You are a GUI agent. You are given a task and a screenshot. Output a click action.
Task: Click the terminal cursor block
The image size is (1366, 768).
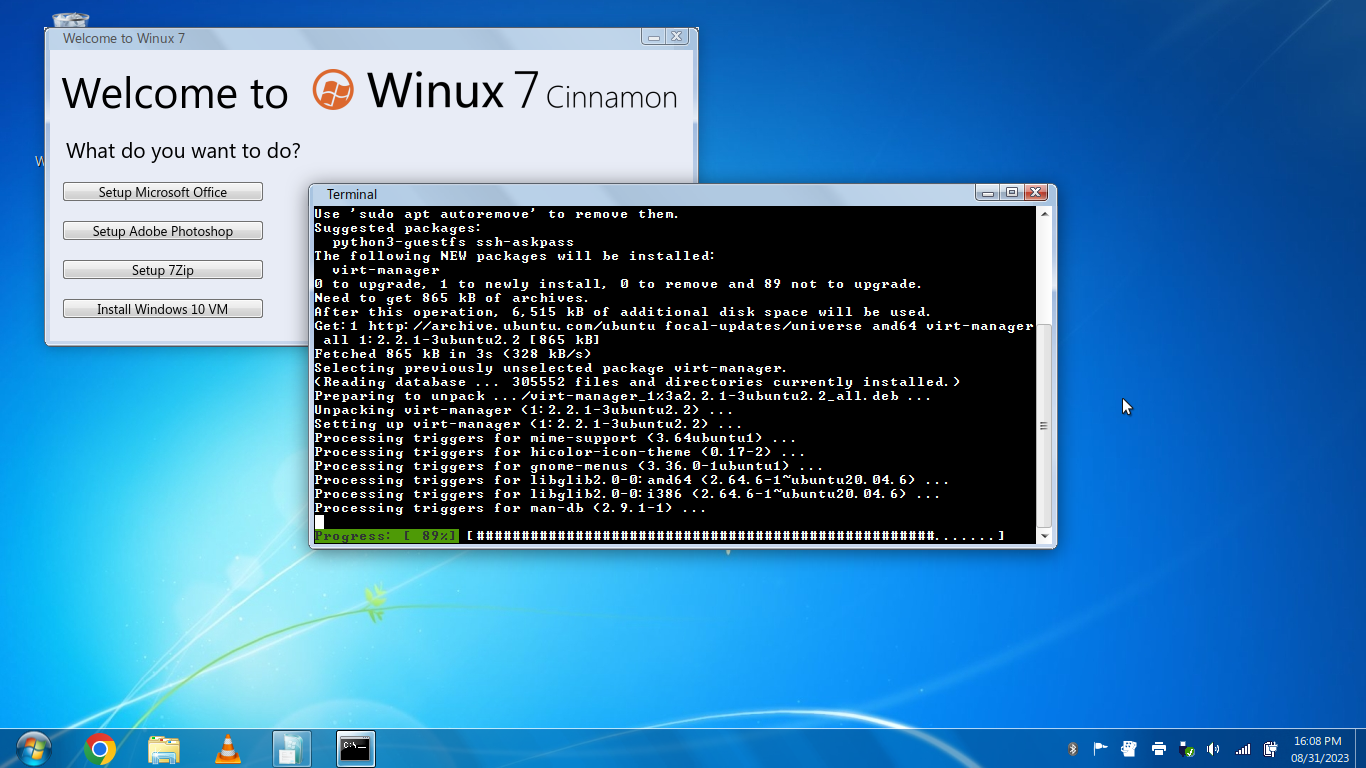(319, 522)
